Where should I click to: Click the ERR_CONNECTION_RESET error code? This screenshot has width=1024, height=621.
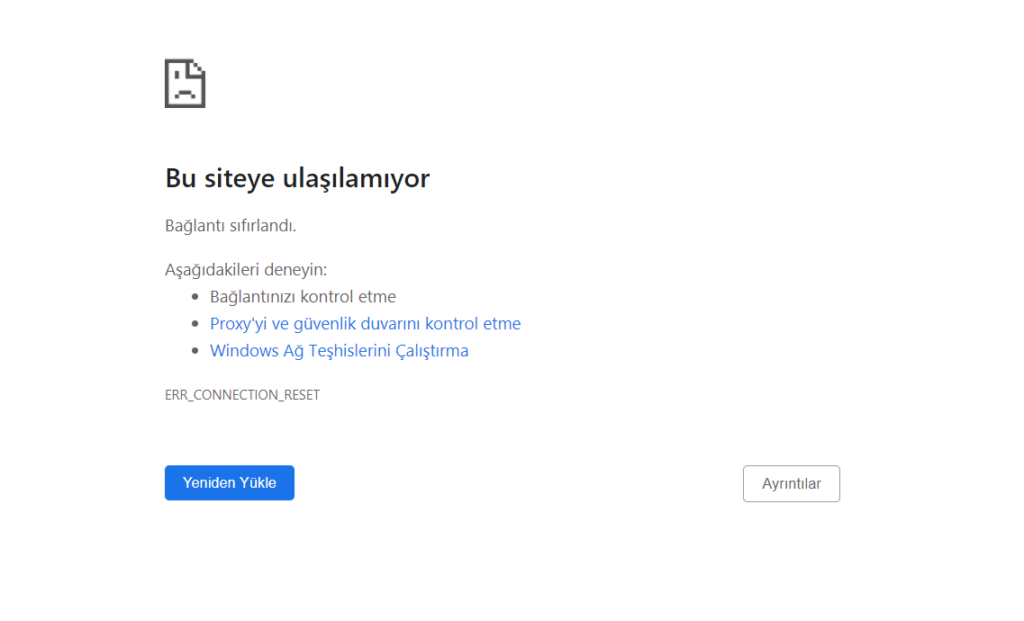tap(242, 395)
